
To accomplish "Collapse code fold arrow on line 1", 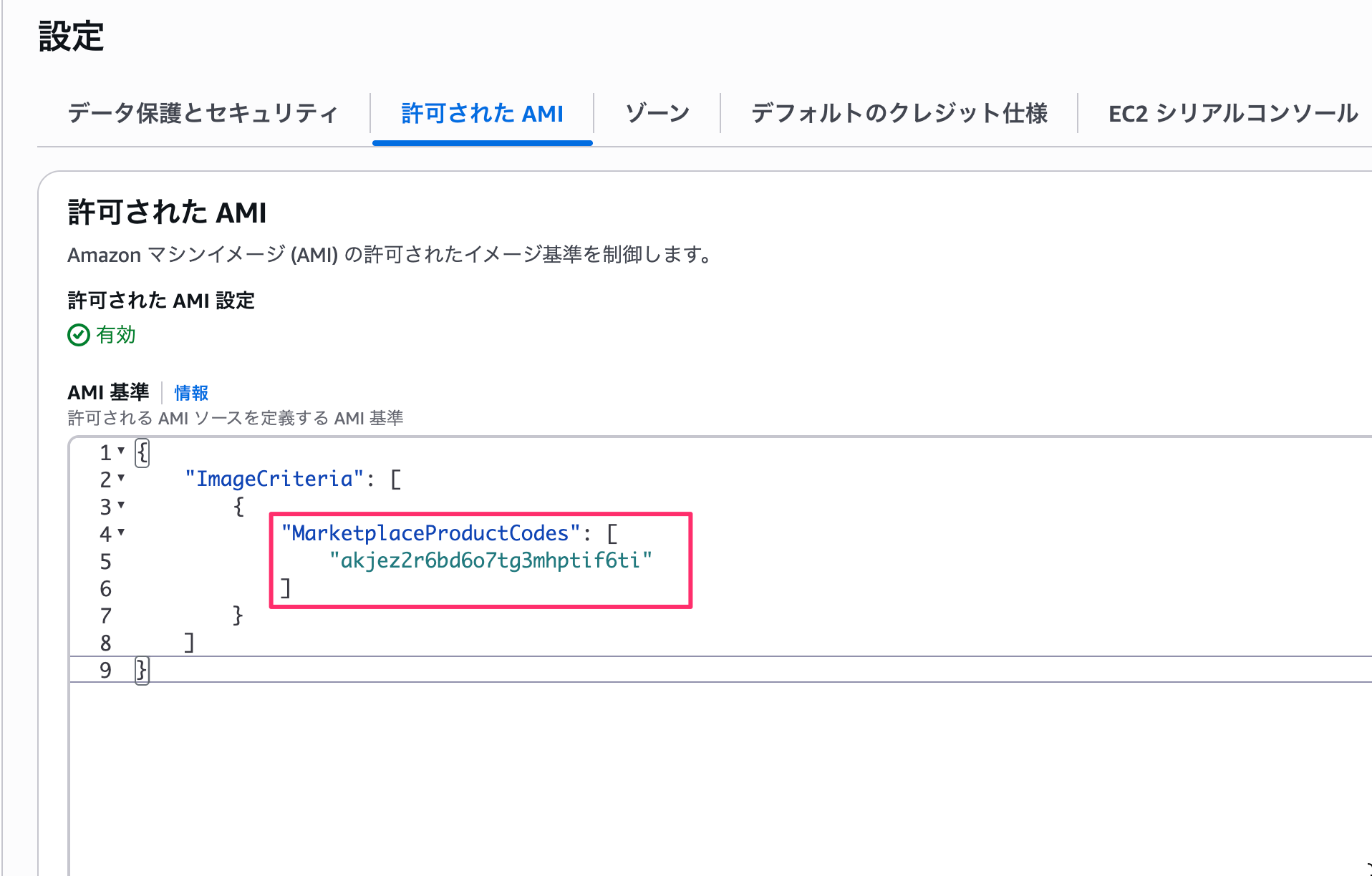I will [x=121, y=451].
